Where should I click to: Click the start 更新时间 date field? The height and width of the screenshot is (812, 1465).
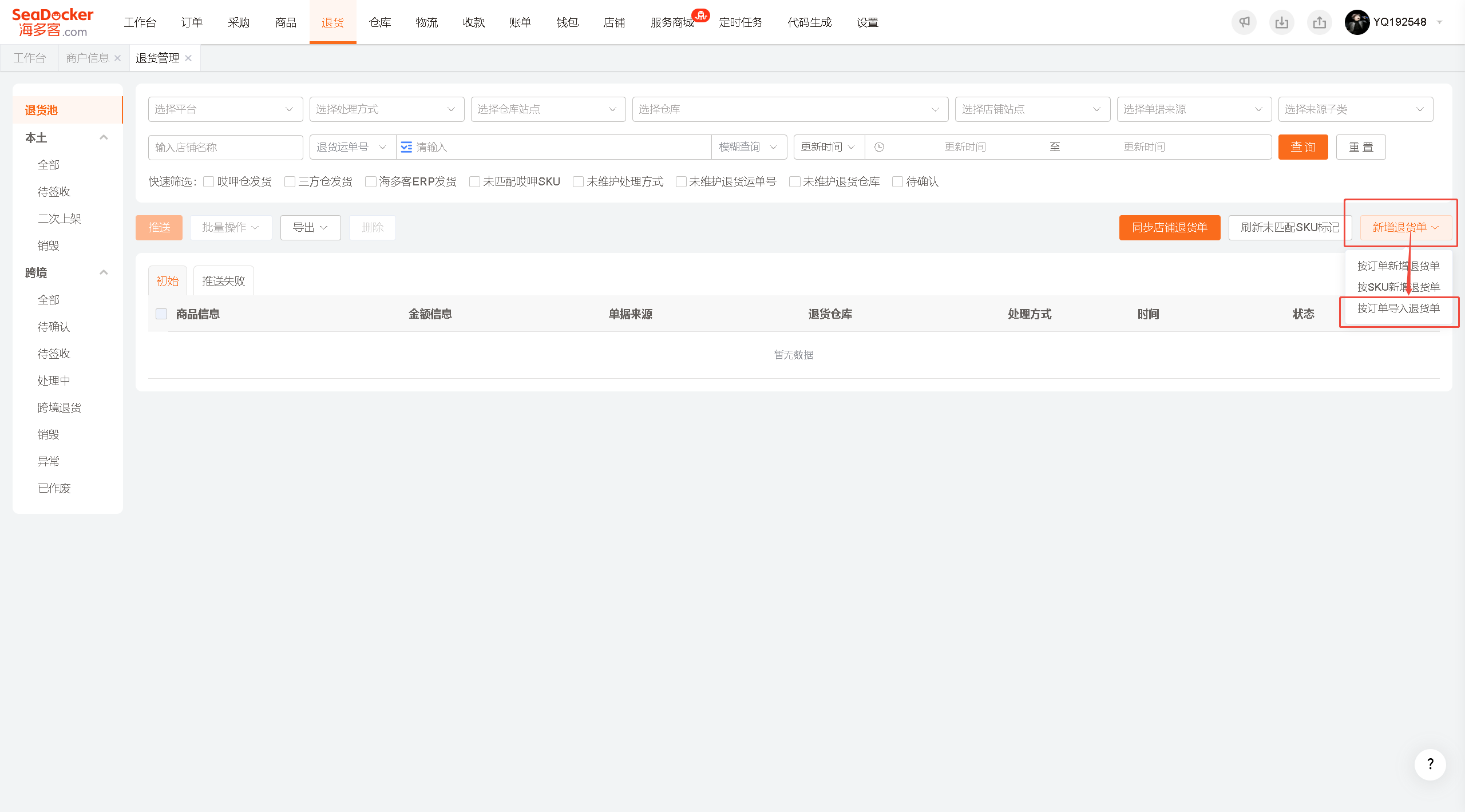pyautogui.click(x=965, y=147)
